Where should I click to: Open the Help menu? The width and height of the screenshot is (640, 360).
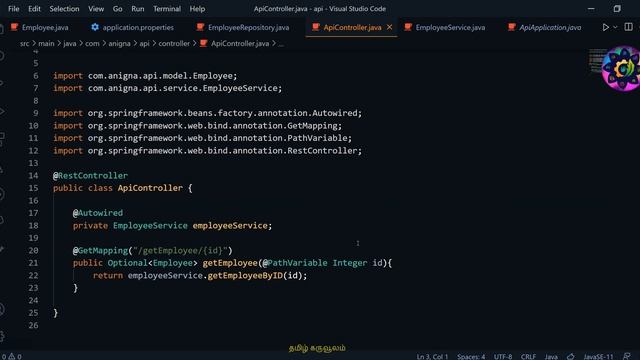197,9
